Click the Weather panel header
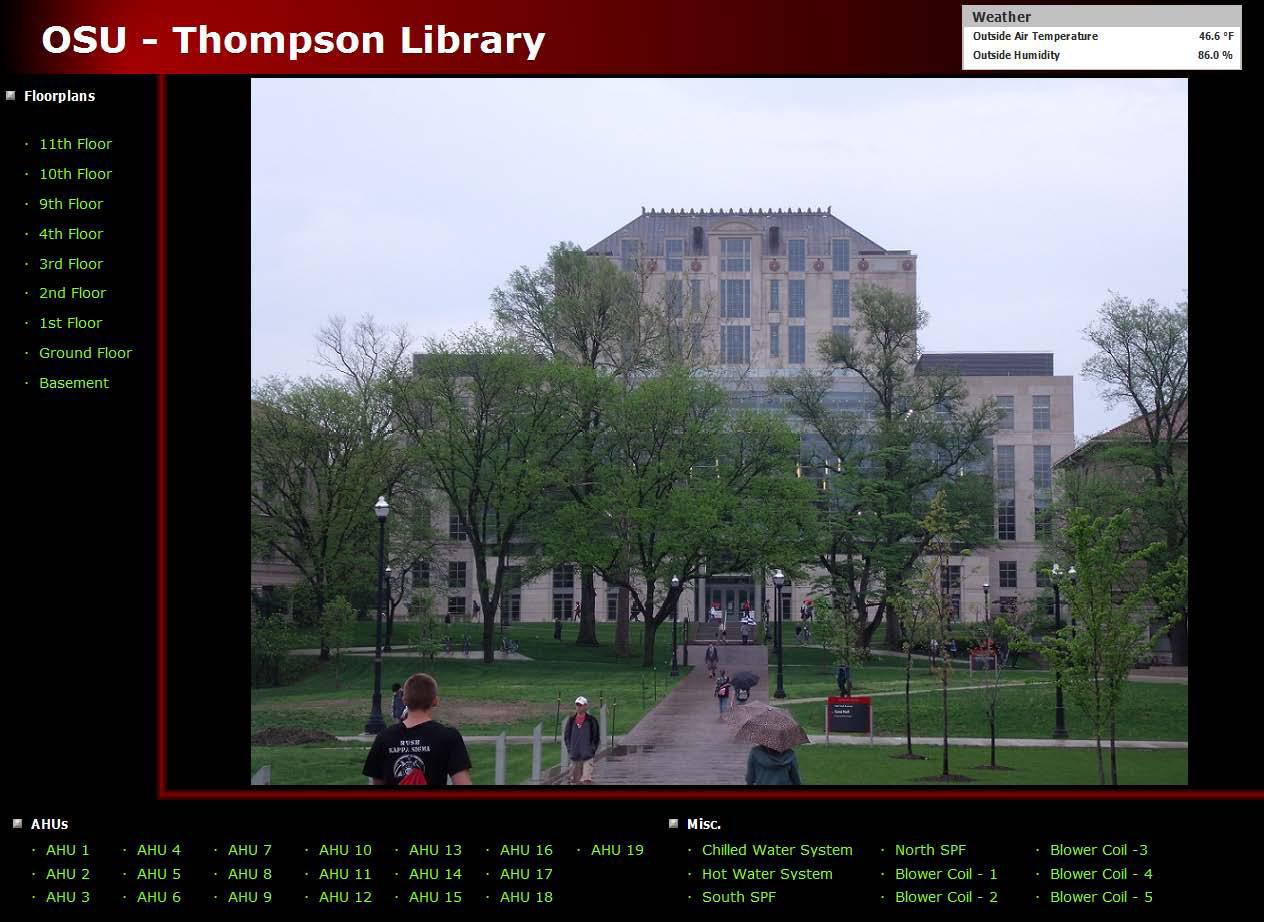The height and width of the screenshot is (922, 1264). coord(1102,16)
